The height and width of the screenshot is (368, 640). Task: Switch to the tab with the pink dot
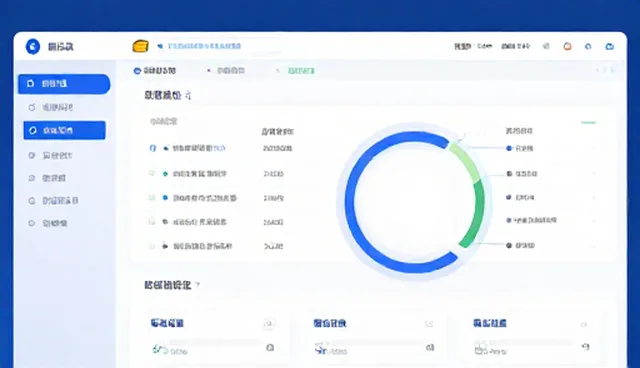coord(226,71)
